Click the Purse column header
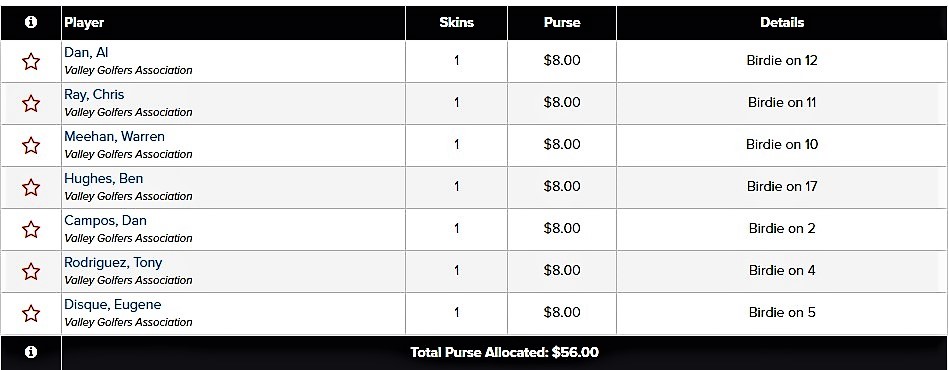This screenshot has height=370, width=949. [x=562, y=22]
